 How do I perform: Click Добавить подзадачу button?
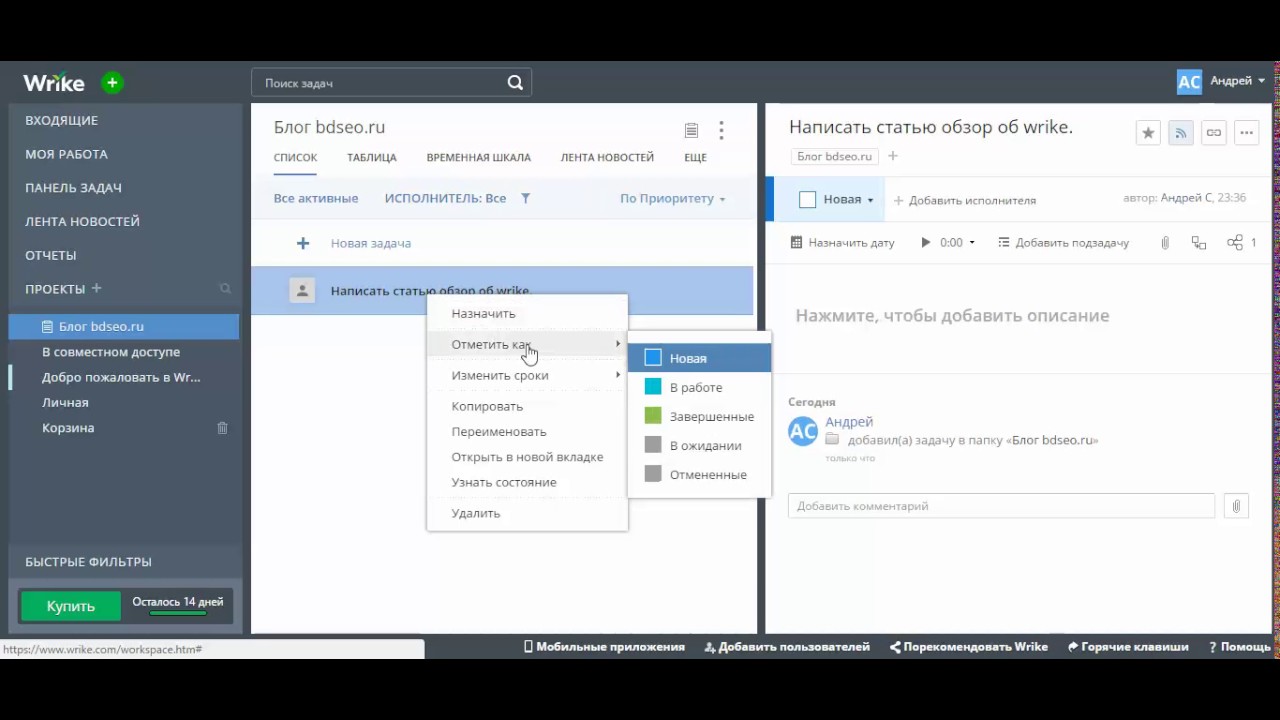point(1063,243)
